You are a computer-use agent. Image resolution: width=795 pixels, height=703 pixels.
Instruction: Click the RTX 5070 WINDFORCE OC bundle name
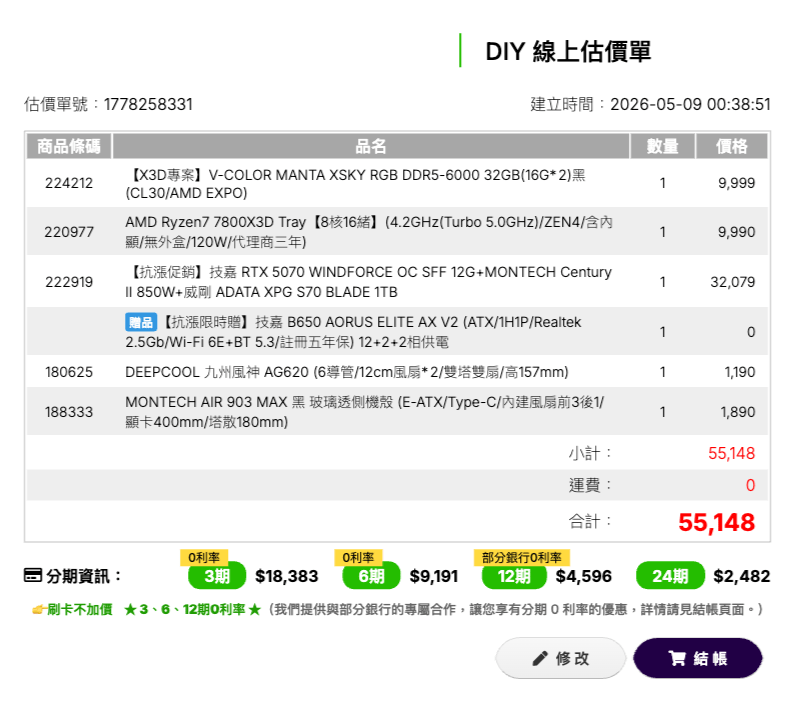point(368,282)
